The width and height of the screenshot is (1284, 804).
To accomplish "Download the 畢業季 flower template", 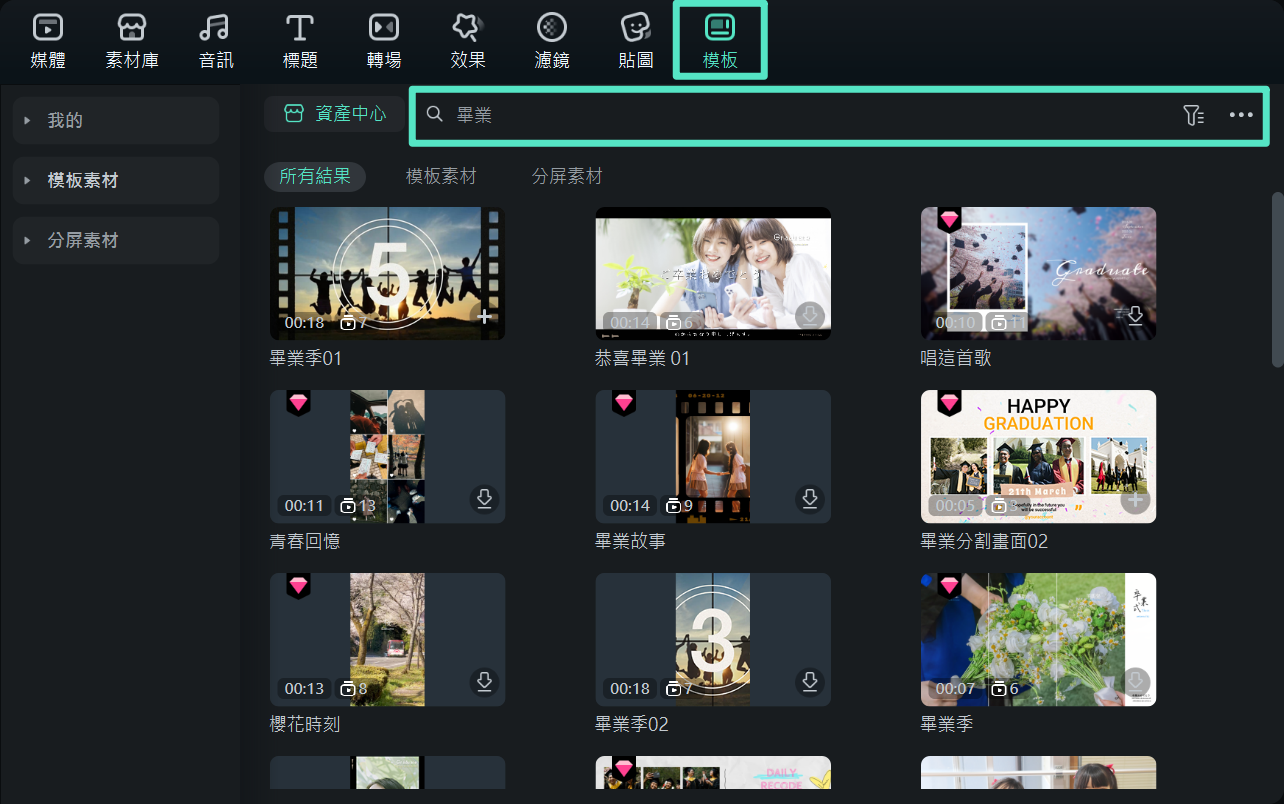I will (x=1135, y=682).
